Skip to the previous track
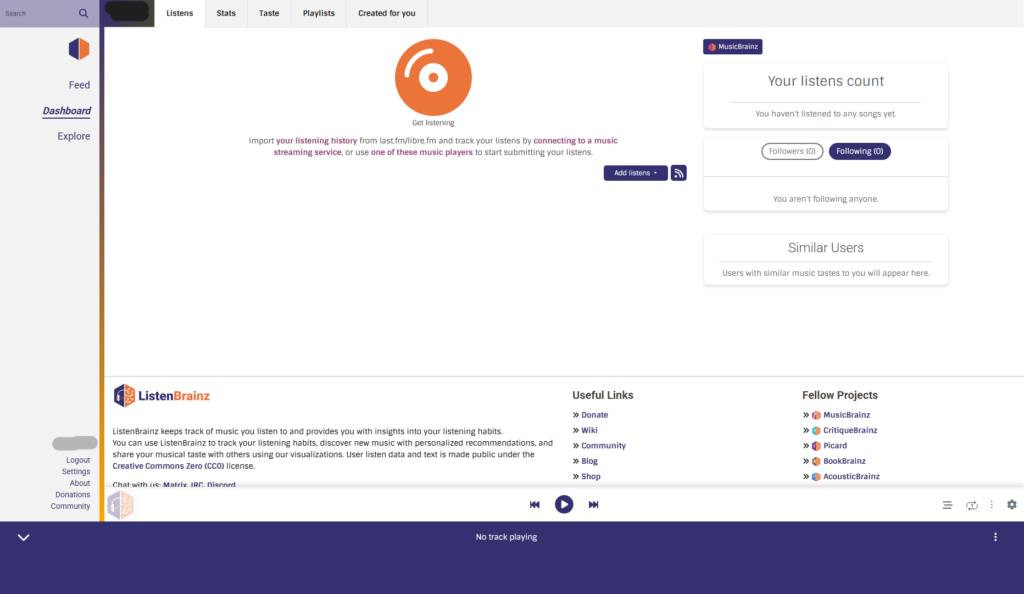 click(535, 505)
